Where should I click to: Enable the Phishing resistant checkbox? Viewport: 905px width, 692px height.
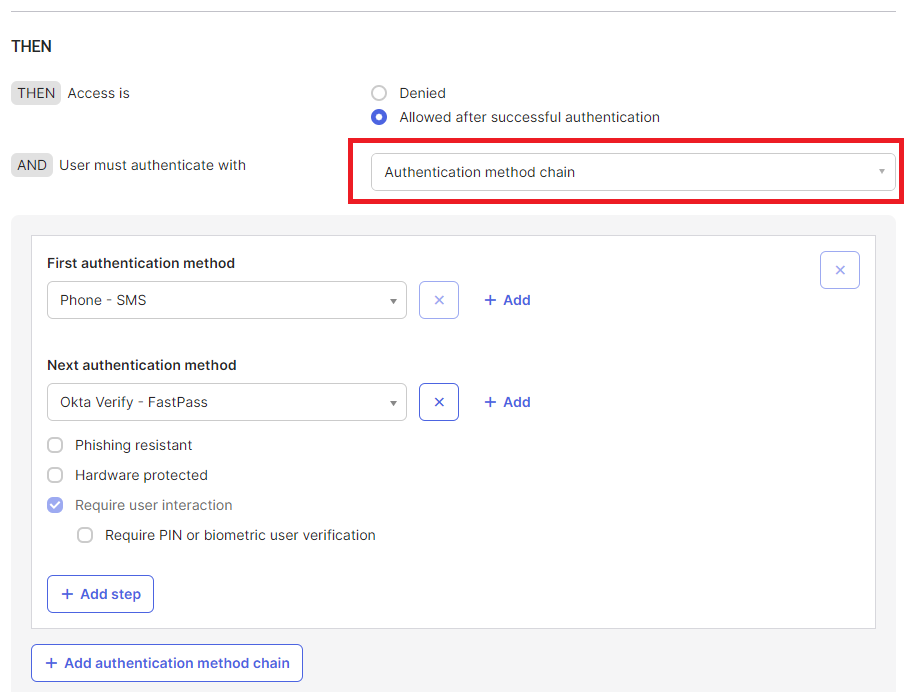click(x=55, y=445)
